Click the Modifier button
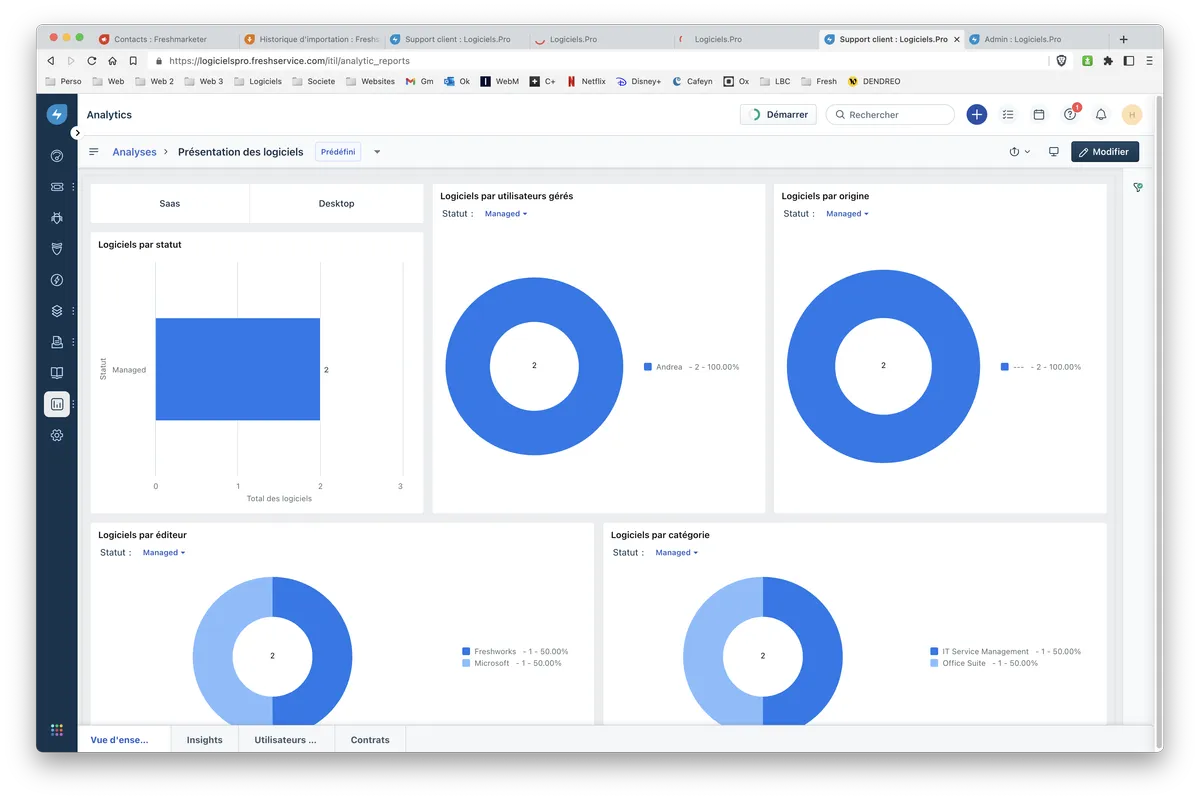 1105,152
